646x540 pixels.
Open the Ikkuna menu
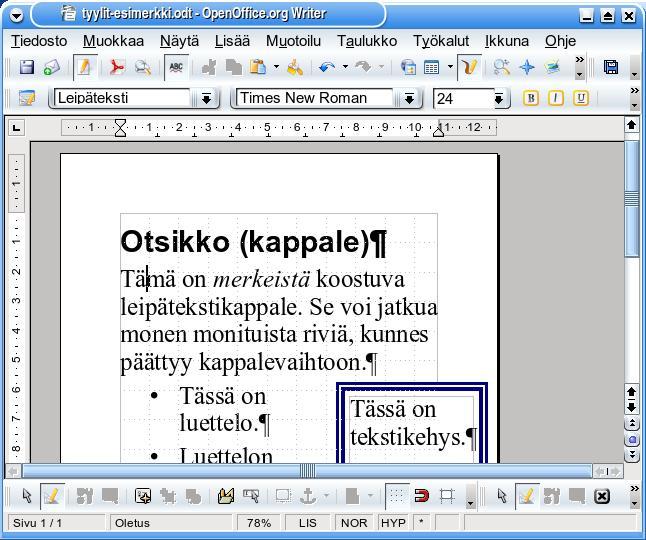(x=507, y=41)
